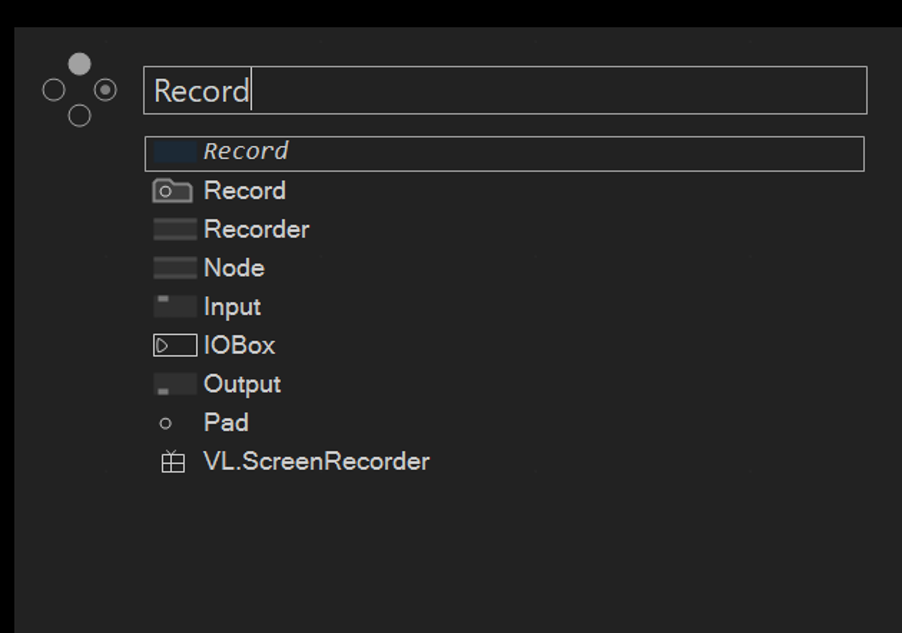Image resolution: width=902 pixels, height=634 pixels.
Task: Click the Output pin icon
Action: click(175, 384)
